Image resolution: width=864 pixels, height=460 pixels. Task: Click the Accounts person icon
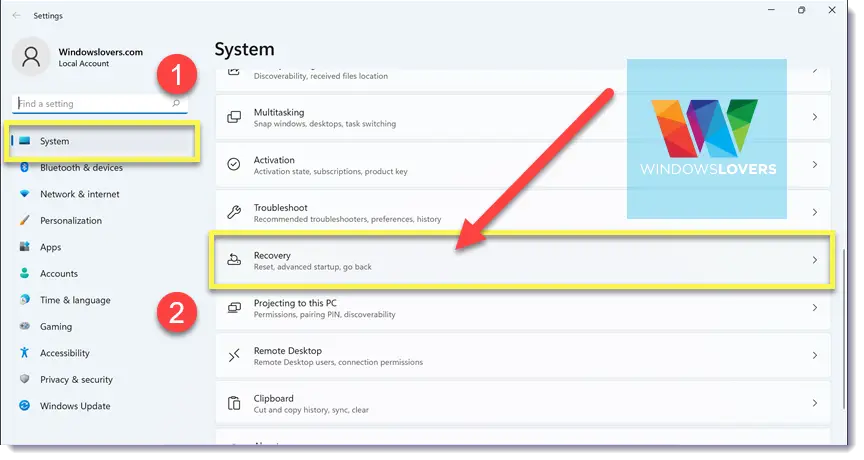(x=24, y=273)
